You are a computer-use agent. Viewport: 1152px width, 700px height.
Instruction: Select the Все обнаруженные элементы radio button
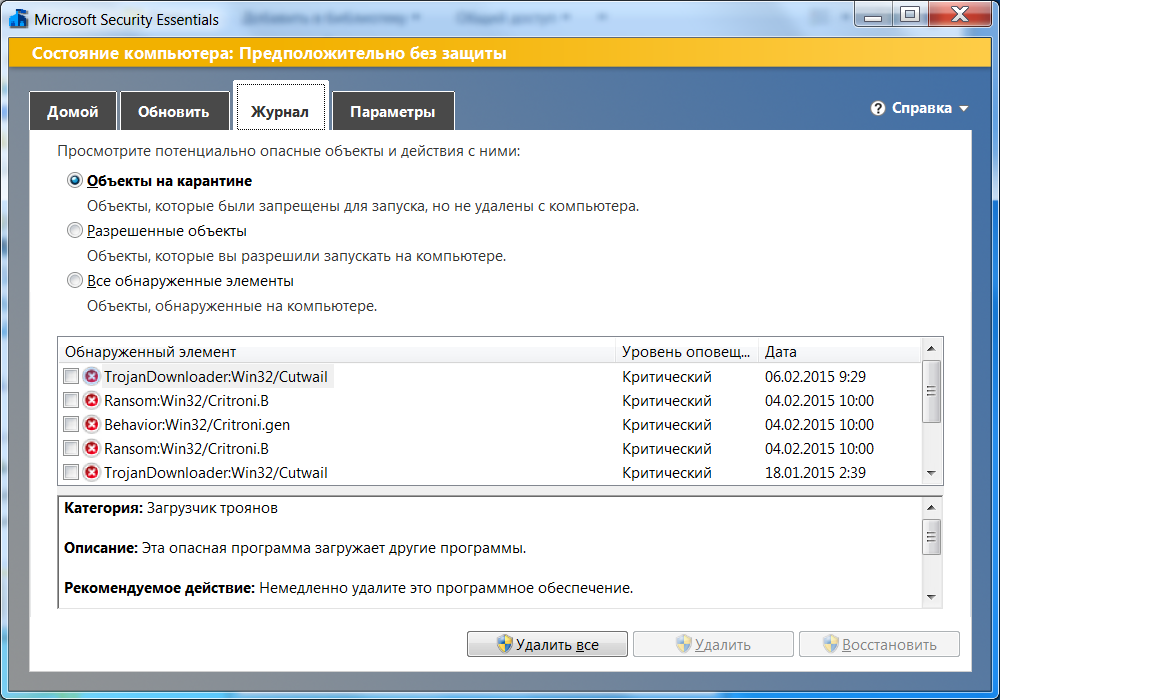point(74,280)
